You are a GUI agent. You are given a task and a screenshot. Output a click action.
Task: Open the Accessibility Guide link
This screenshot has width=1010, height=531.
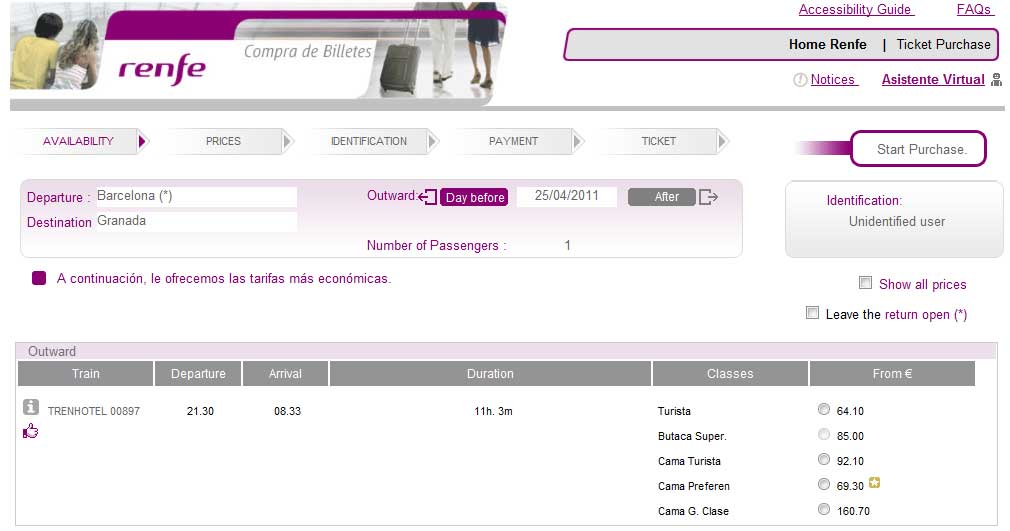click(x=855, y=10)
